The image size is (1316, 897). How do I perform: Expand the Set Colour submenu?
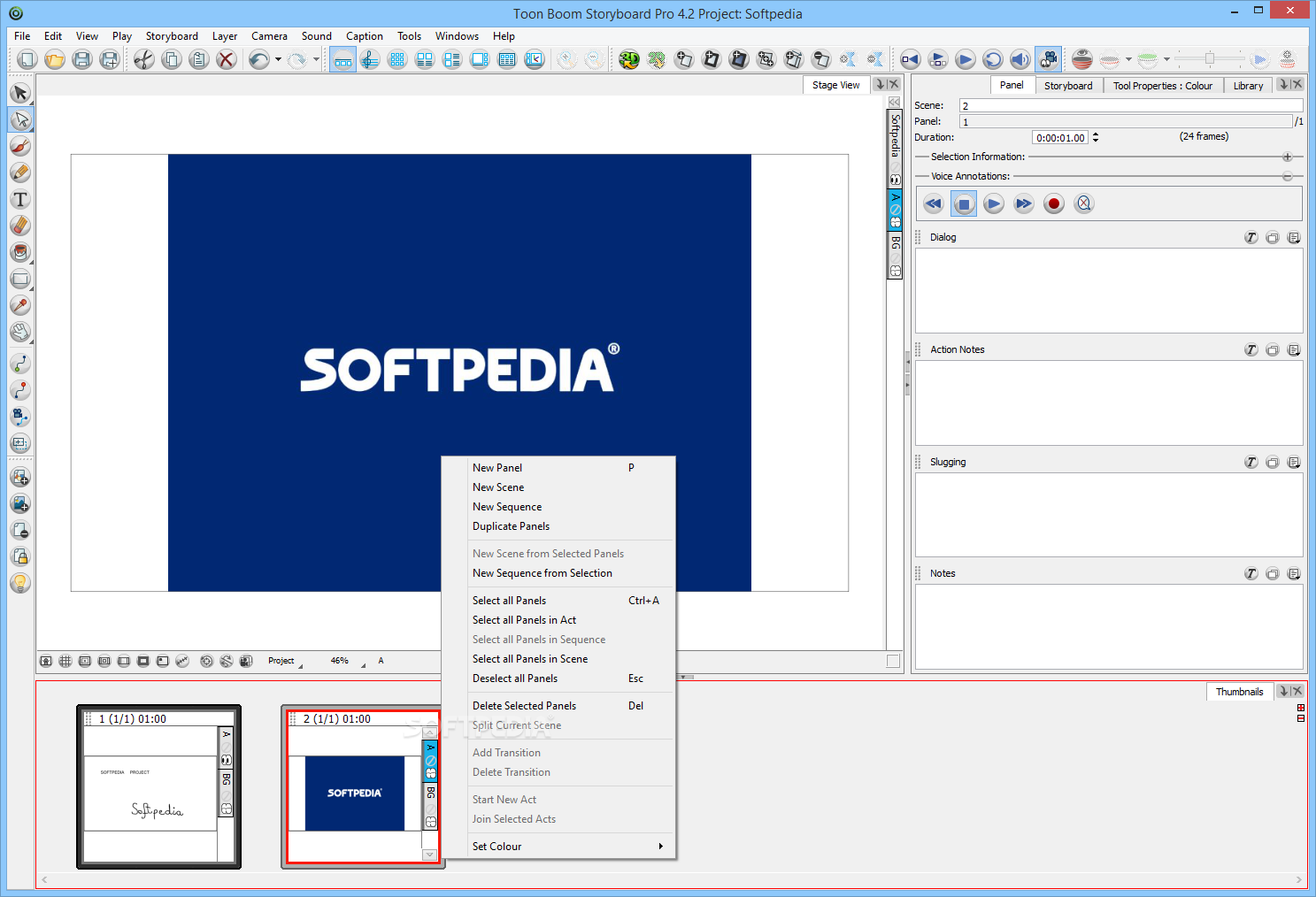[558, 847]
